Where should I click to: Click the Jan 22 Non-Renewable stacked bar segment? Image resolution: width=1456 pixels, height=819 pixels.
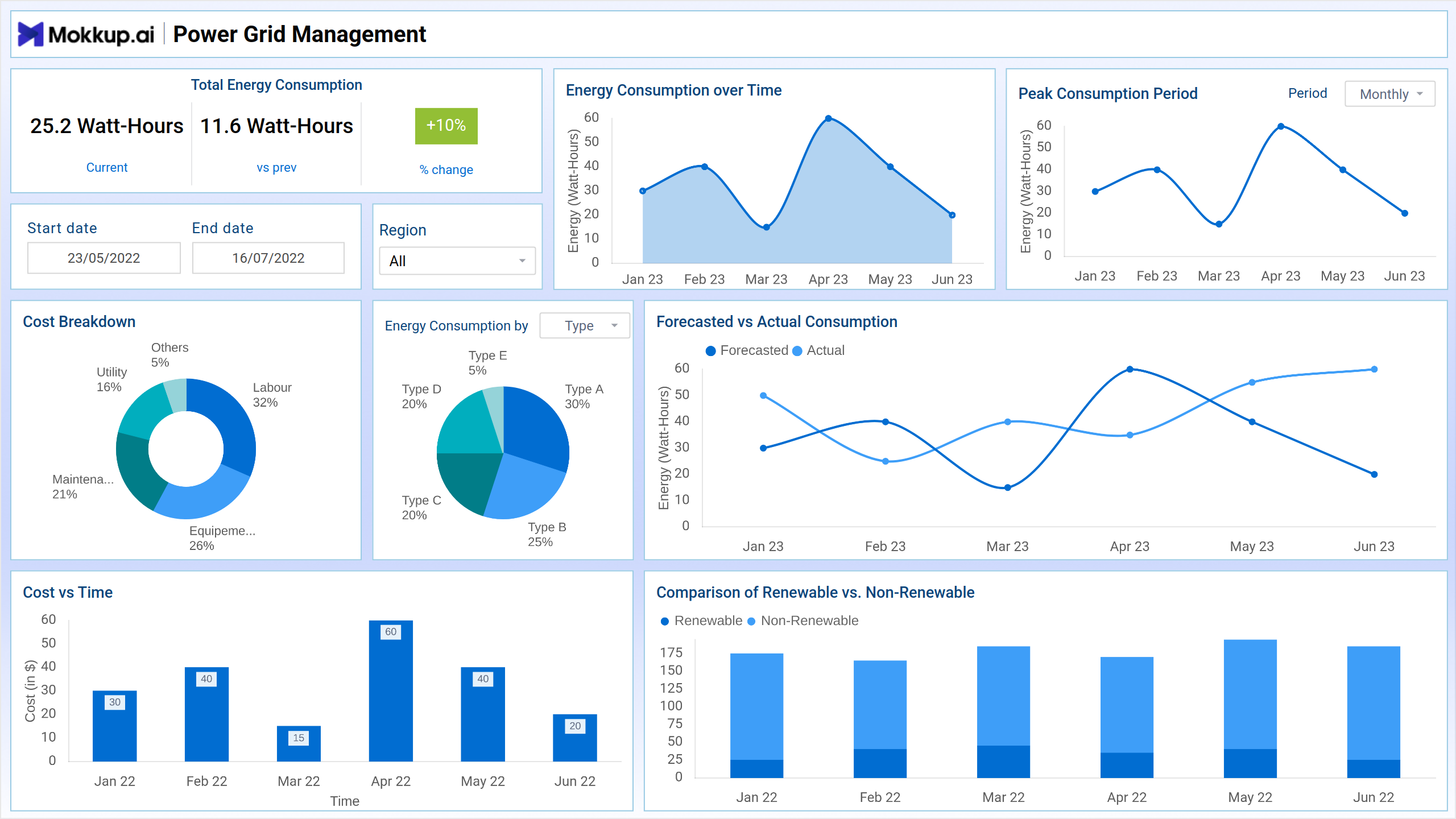pyautogui.click(x=757, y=706)
